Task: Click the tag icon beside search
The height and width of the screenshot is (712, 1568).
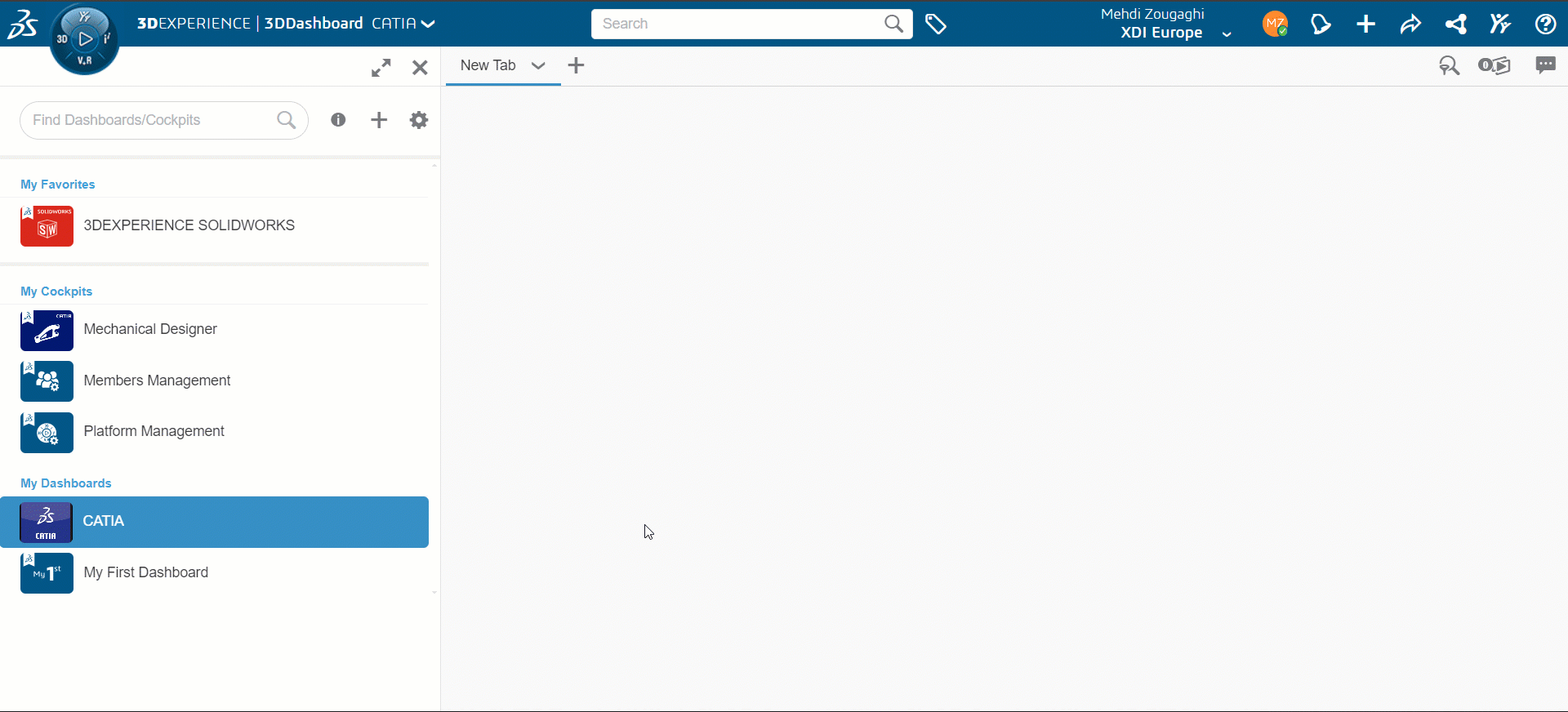Action: (x=936, y=24)
